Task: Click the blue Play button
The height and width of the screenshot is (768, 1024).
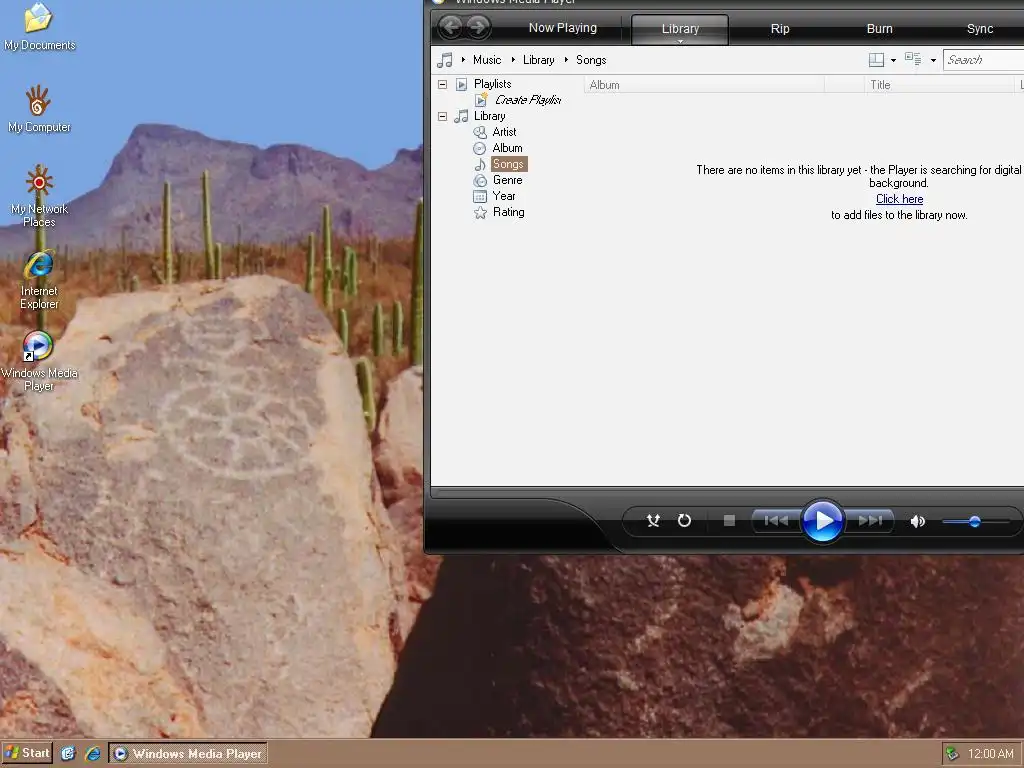Action: pyautogui.click(x=822, y=520)
